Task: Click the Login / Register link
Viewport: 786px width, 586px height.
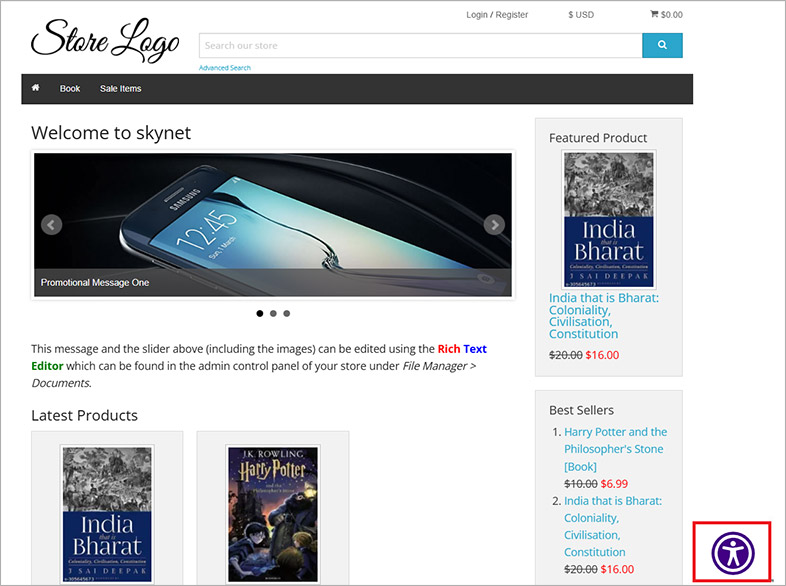Action: tap(497, 15)
